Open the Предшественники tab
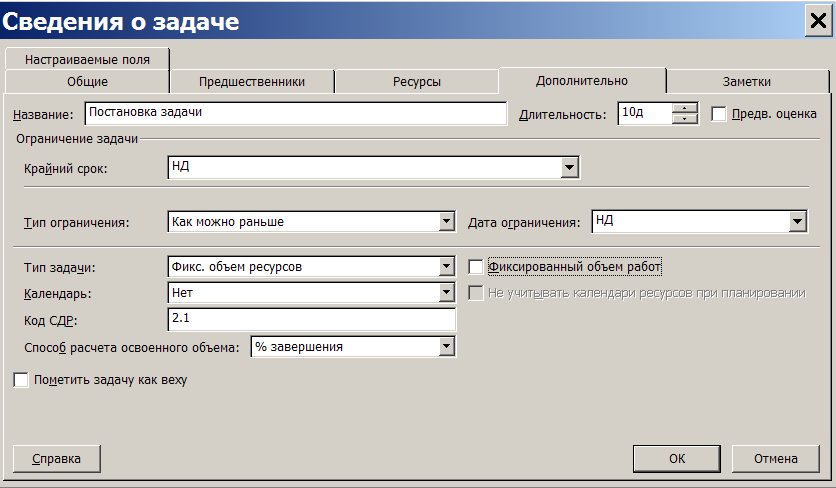 pos(252,82)
